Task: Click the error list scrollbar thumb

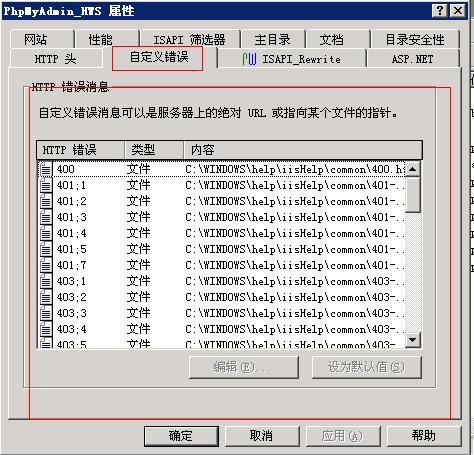Action: (413, 195)
